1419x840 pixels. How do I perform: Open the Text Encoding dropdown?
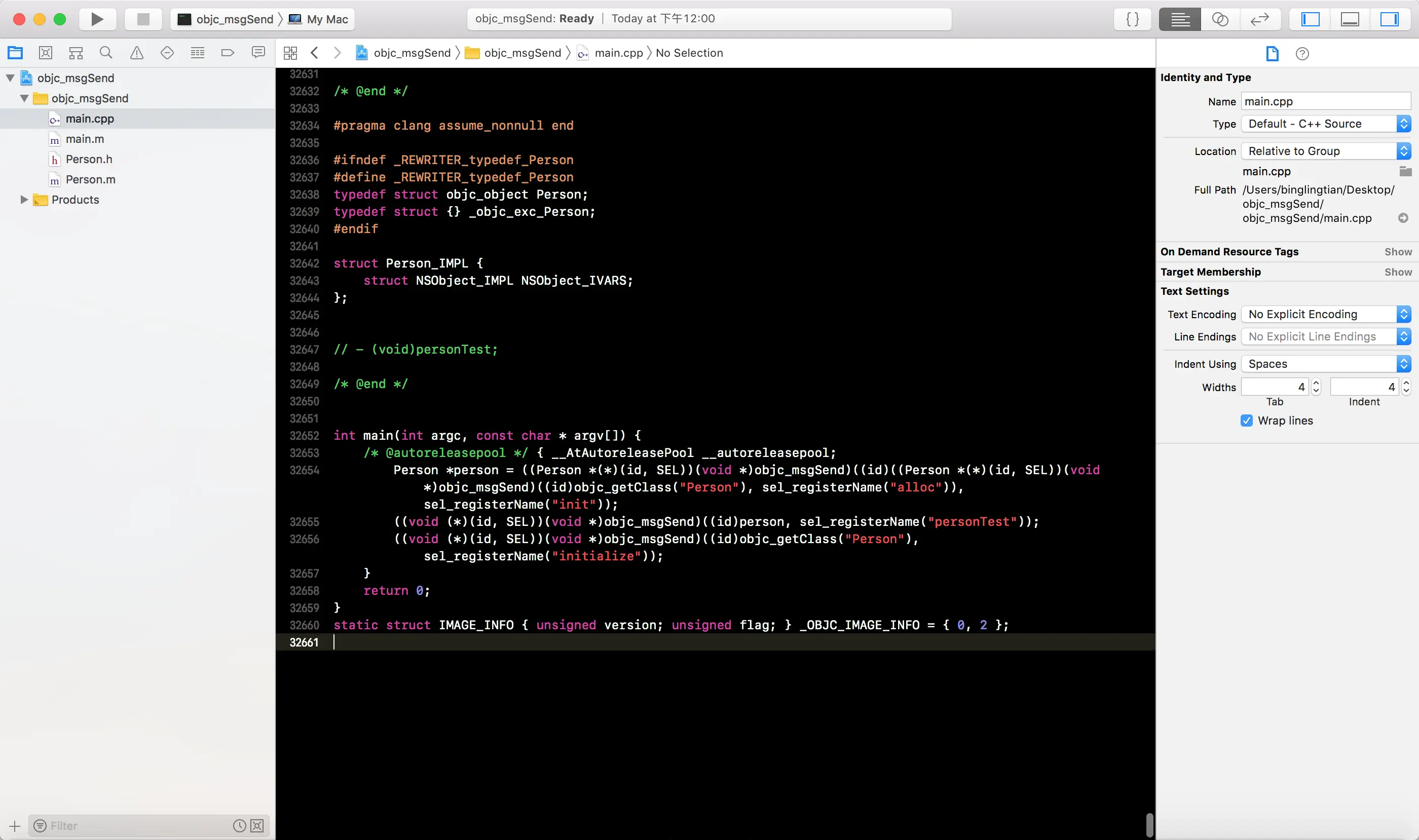(1325, 314)
